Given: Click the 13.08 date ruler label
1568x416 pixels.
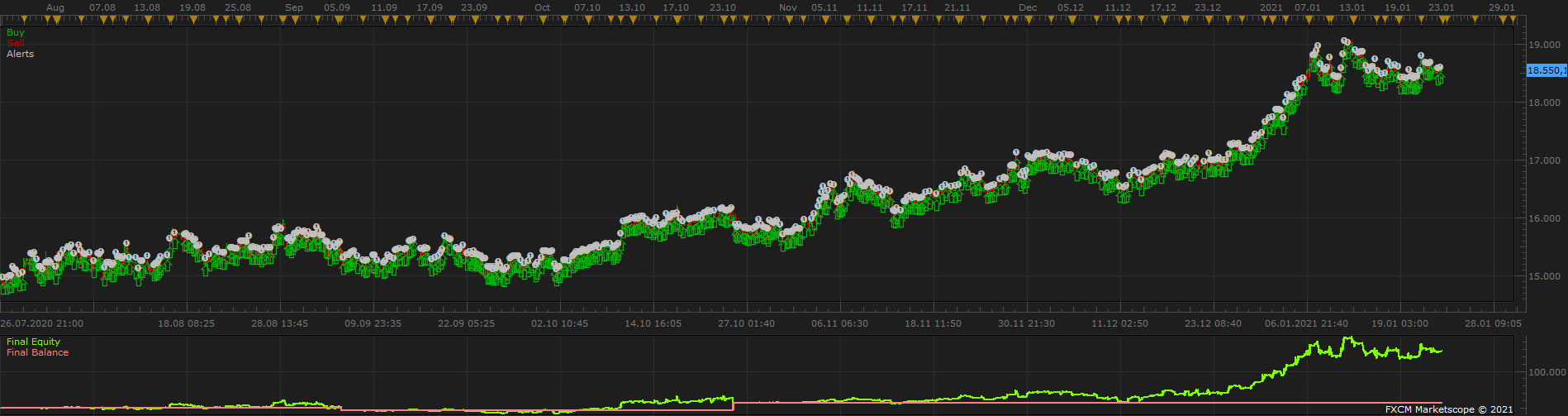Looking at the screenshot, I should click(147, 7).
